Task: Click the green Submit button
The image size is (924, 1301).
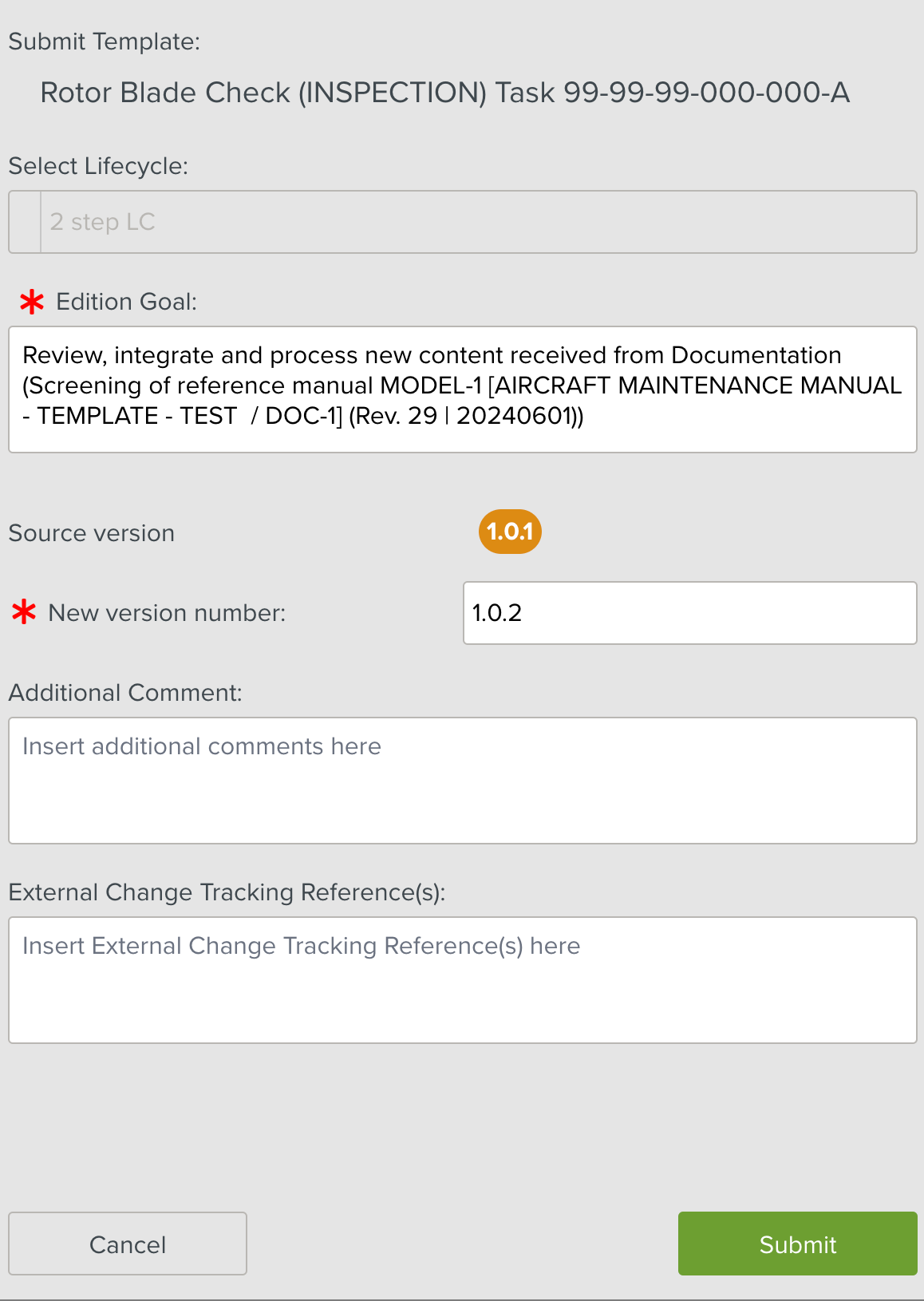Action: (797, 1244)
